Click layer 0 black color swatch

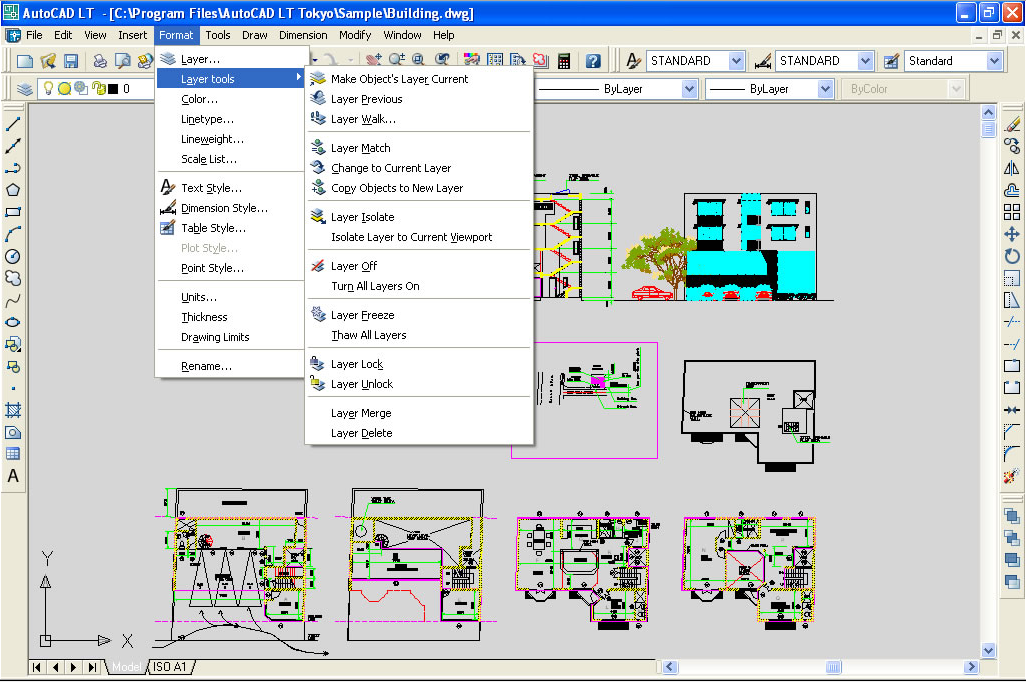113,88
